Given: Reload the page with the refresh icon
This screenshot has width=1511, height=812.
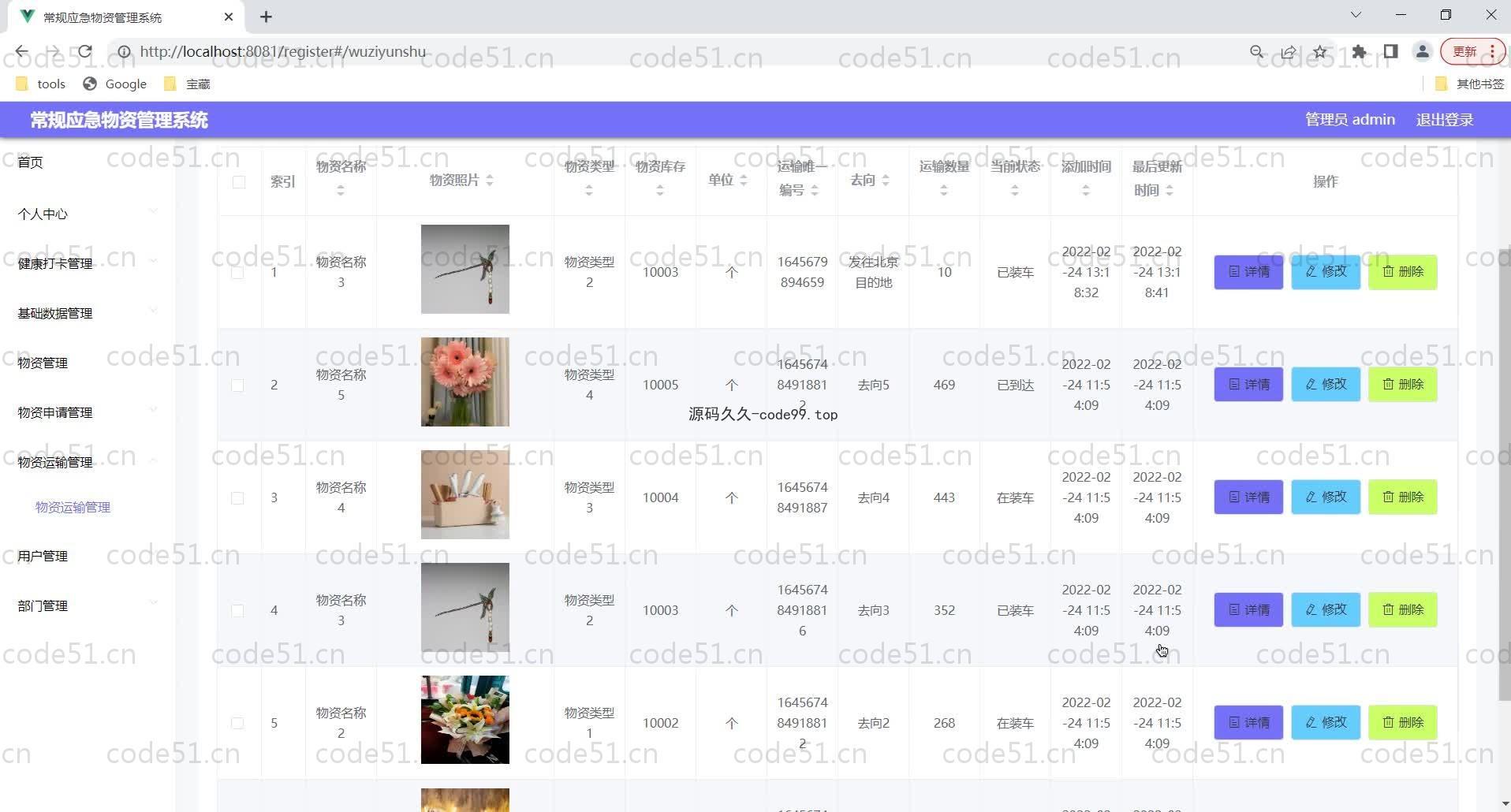Looking at the screenshot, I should click(x=85, y=52).
